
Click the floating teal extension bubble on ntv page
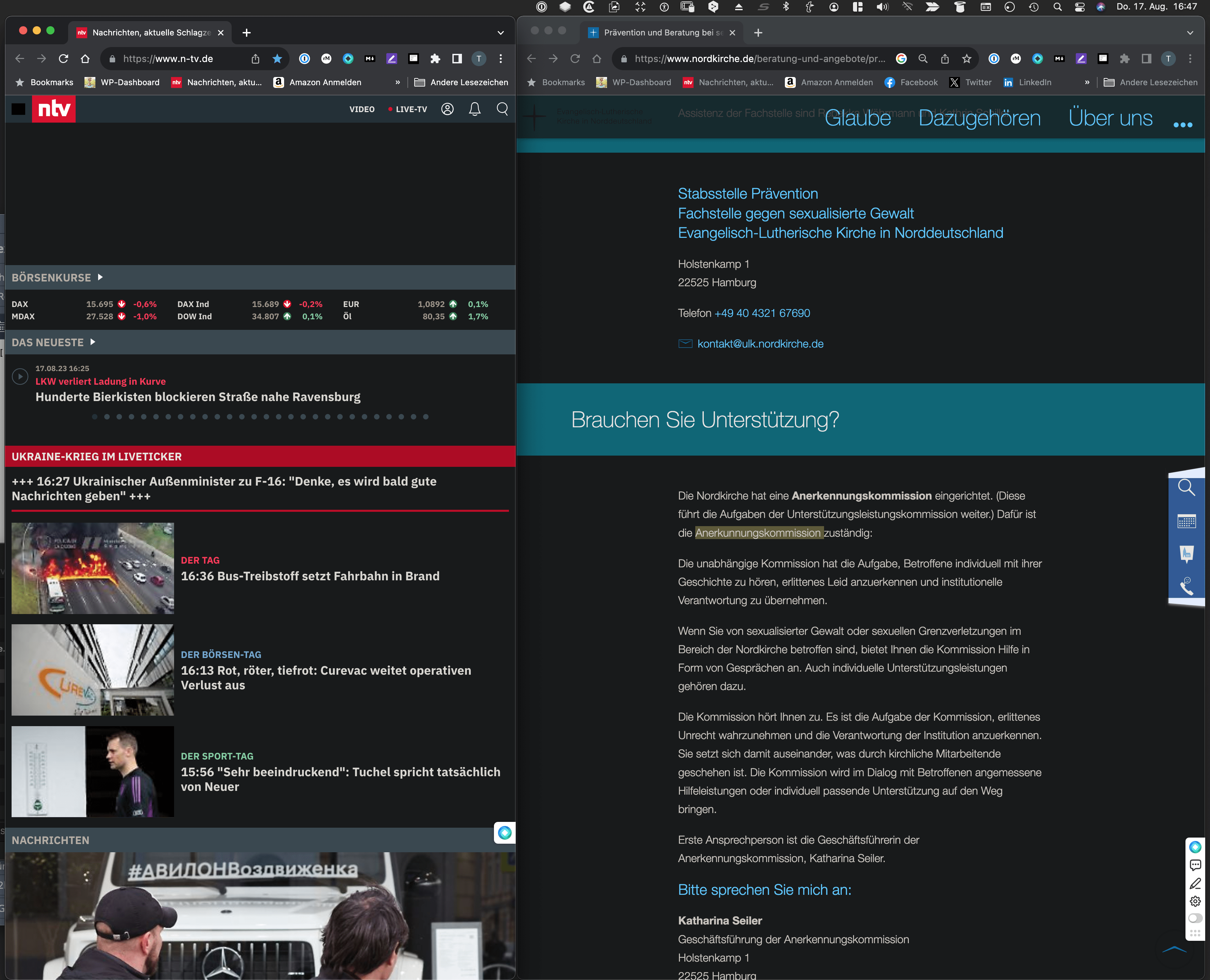point(505,832)
